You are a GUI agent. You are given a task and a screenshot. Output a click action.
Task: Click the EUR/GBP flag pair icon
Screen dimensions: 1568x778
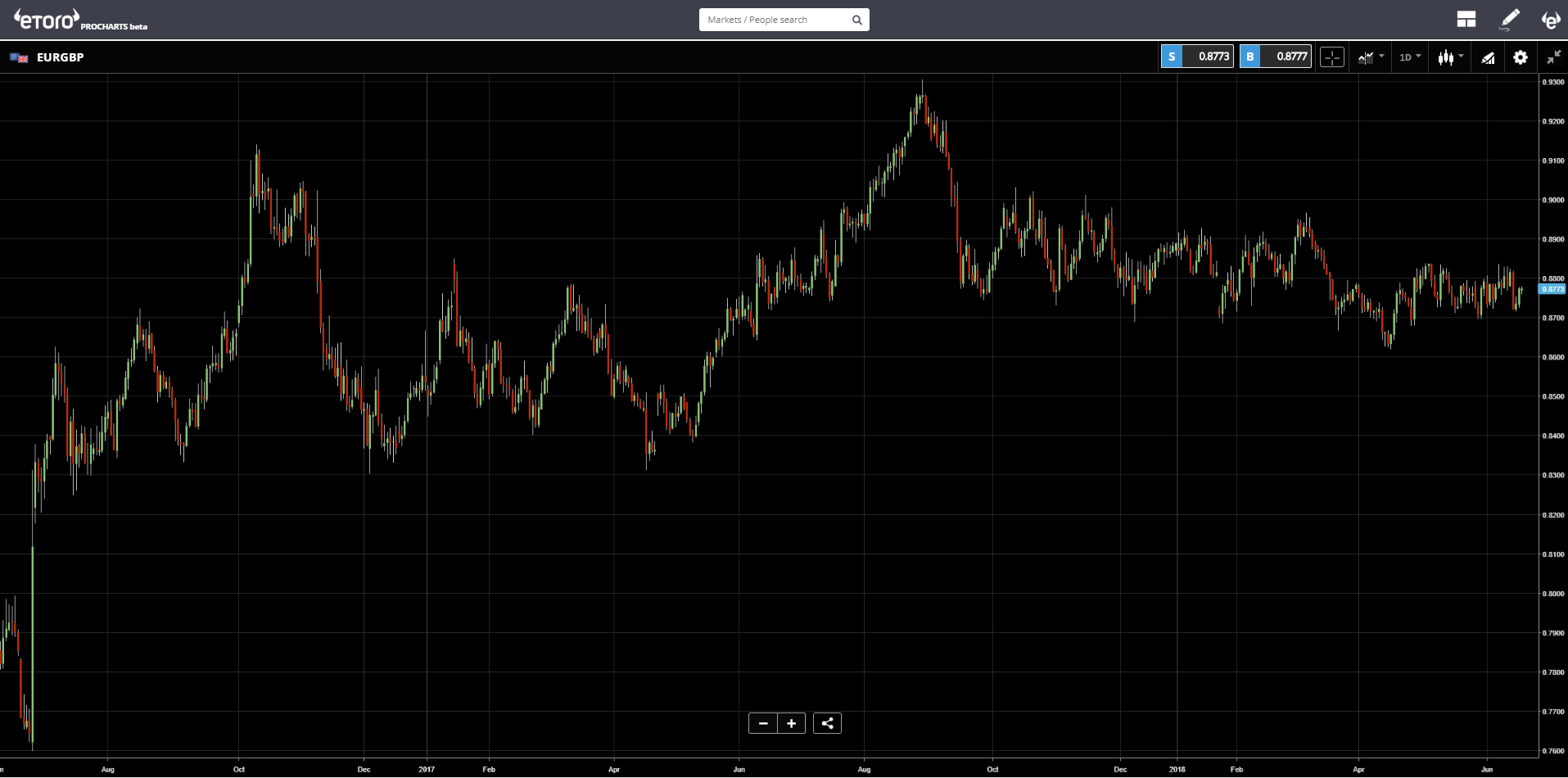pos(19,57)
